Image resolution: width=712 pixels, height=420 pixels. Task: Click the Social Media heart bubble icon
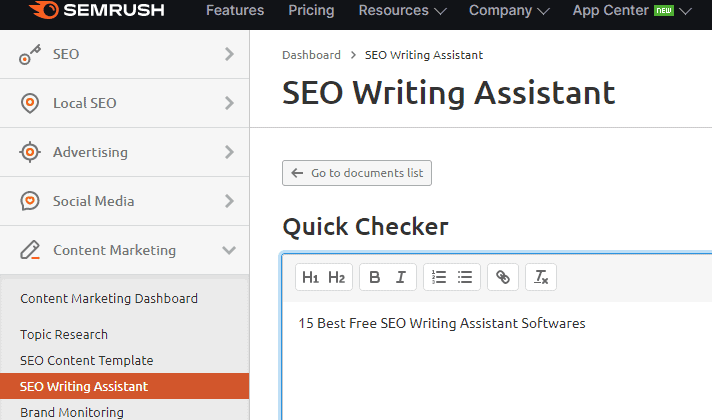click(30, 201)
